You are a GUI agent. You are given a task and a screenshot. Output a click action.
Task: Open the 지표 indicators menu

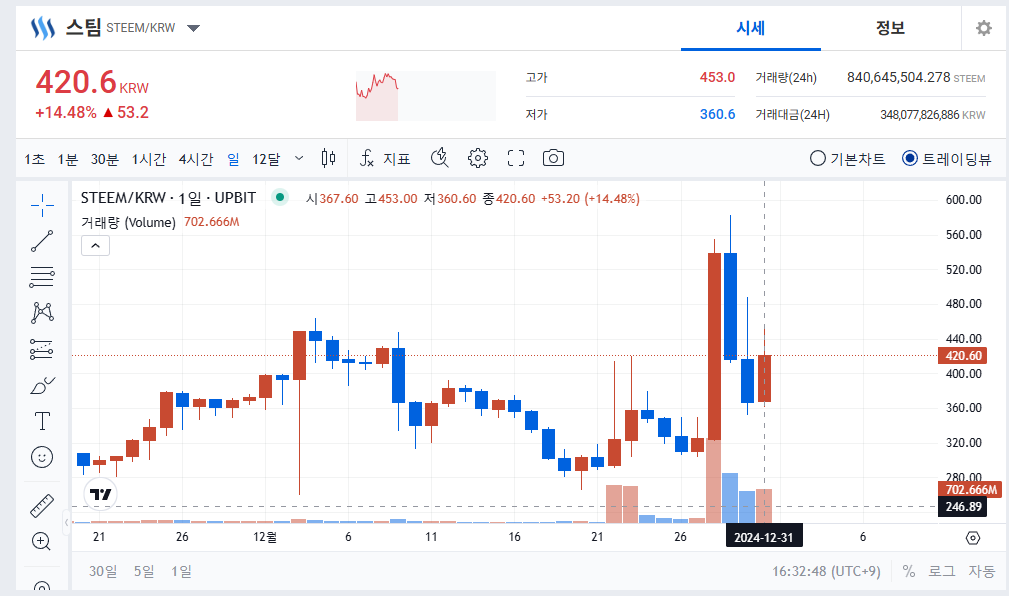385,158
